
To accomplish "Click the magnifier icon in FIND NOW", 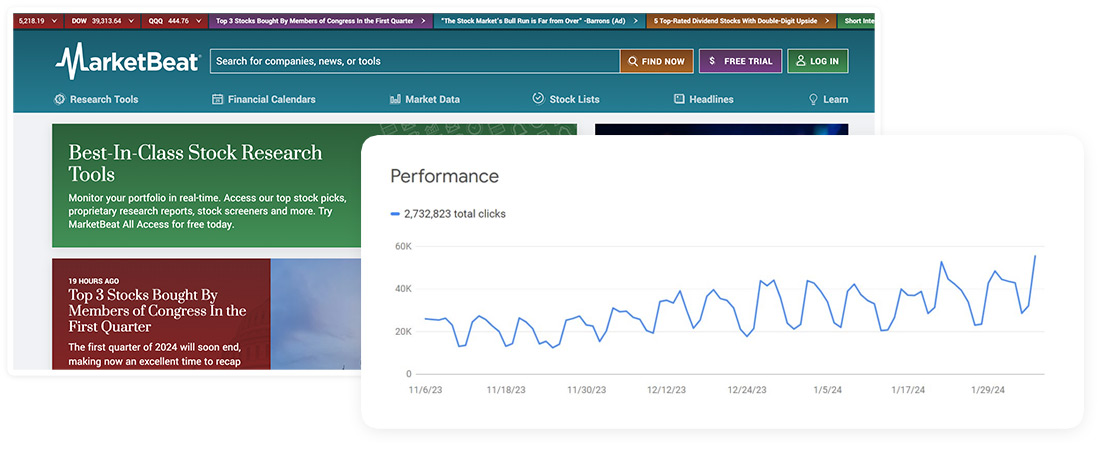I will tap(633, 61).
